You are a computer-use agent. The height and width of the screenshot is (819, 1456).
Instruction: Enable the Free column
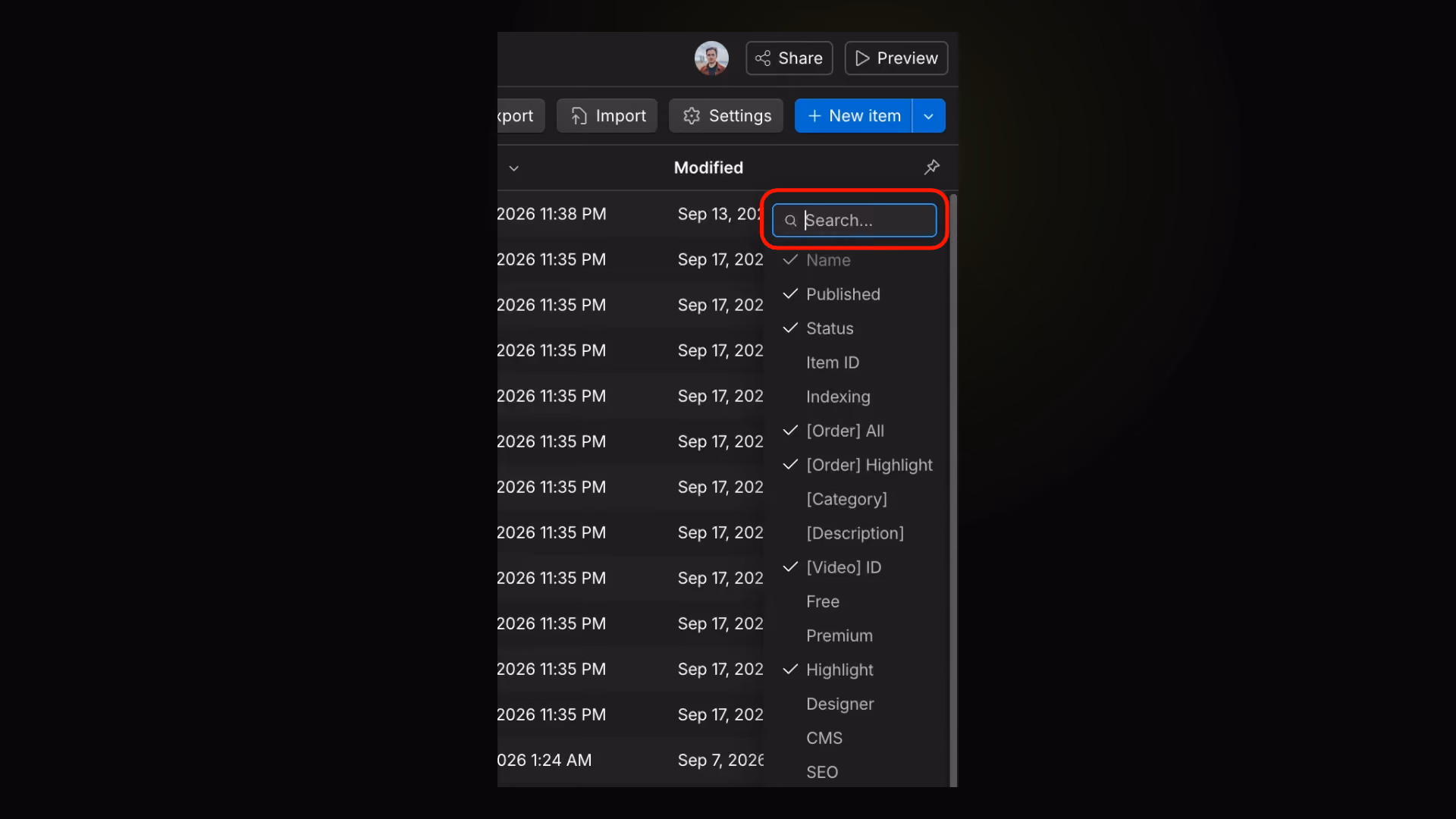tap(855, 601)
